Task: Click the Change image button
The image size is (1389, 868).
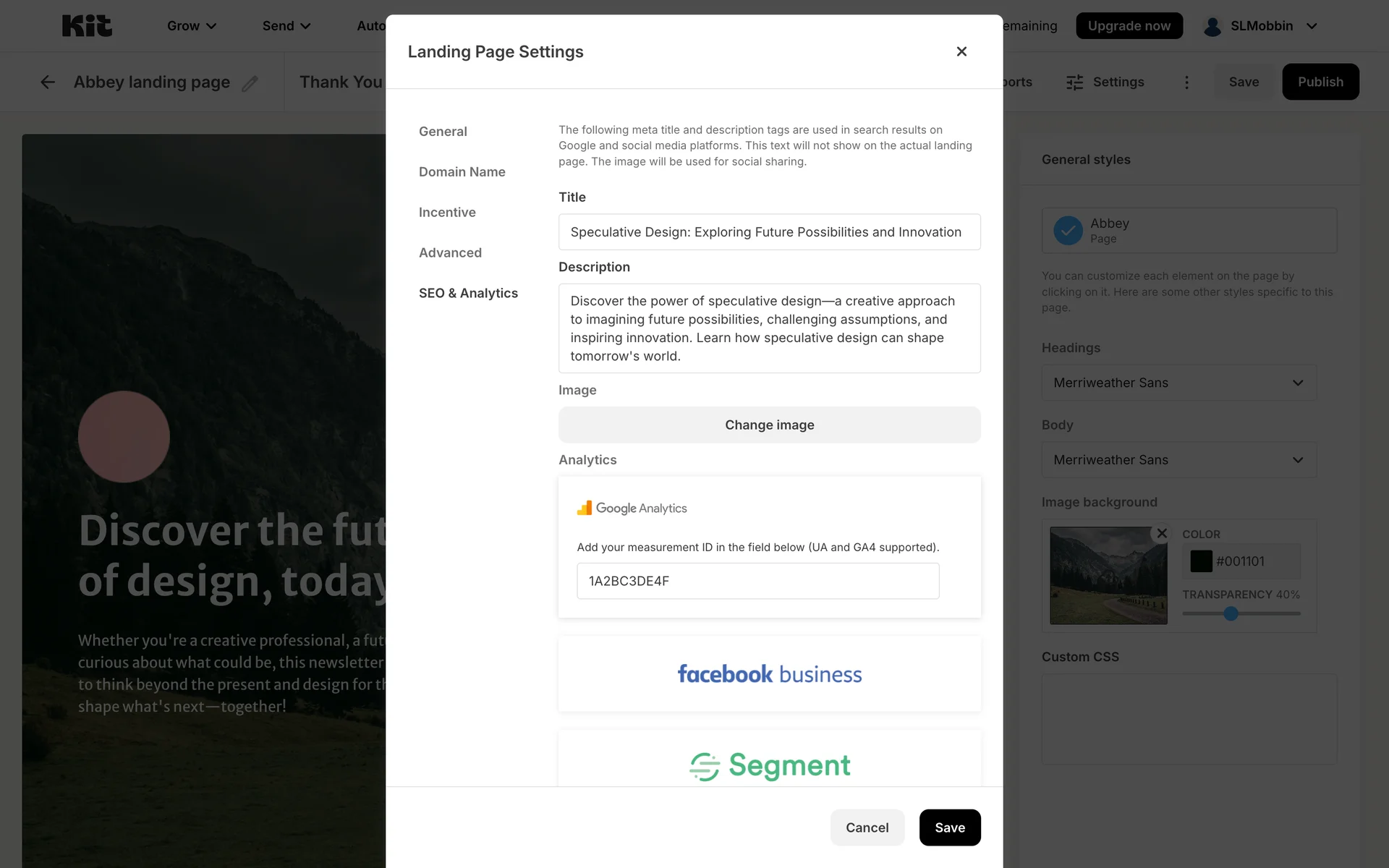Action: tap(769, 425)
